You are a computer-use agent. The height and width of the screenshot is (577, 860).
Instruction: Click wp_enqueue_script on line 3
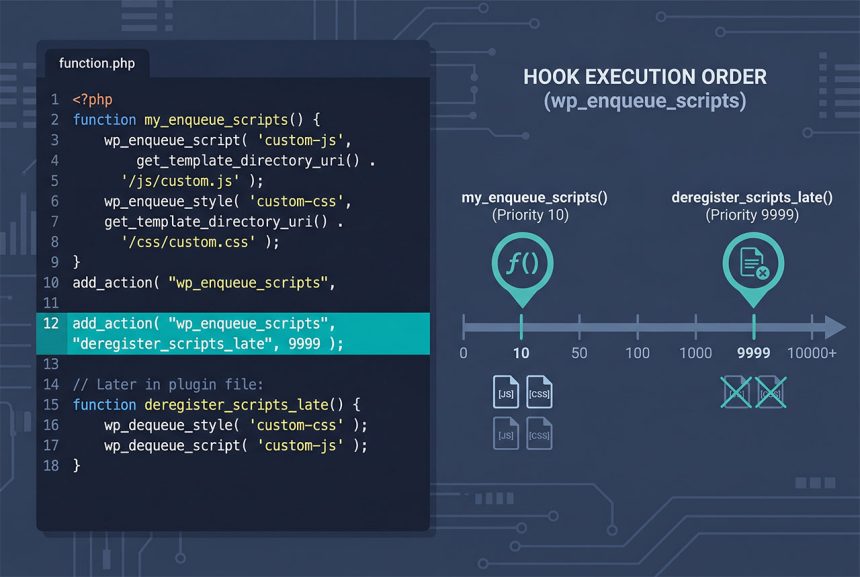click(172, 140)
